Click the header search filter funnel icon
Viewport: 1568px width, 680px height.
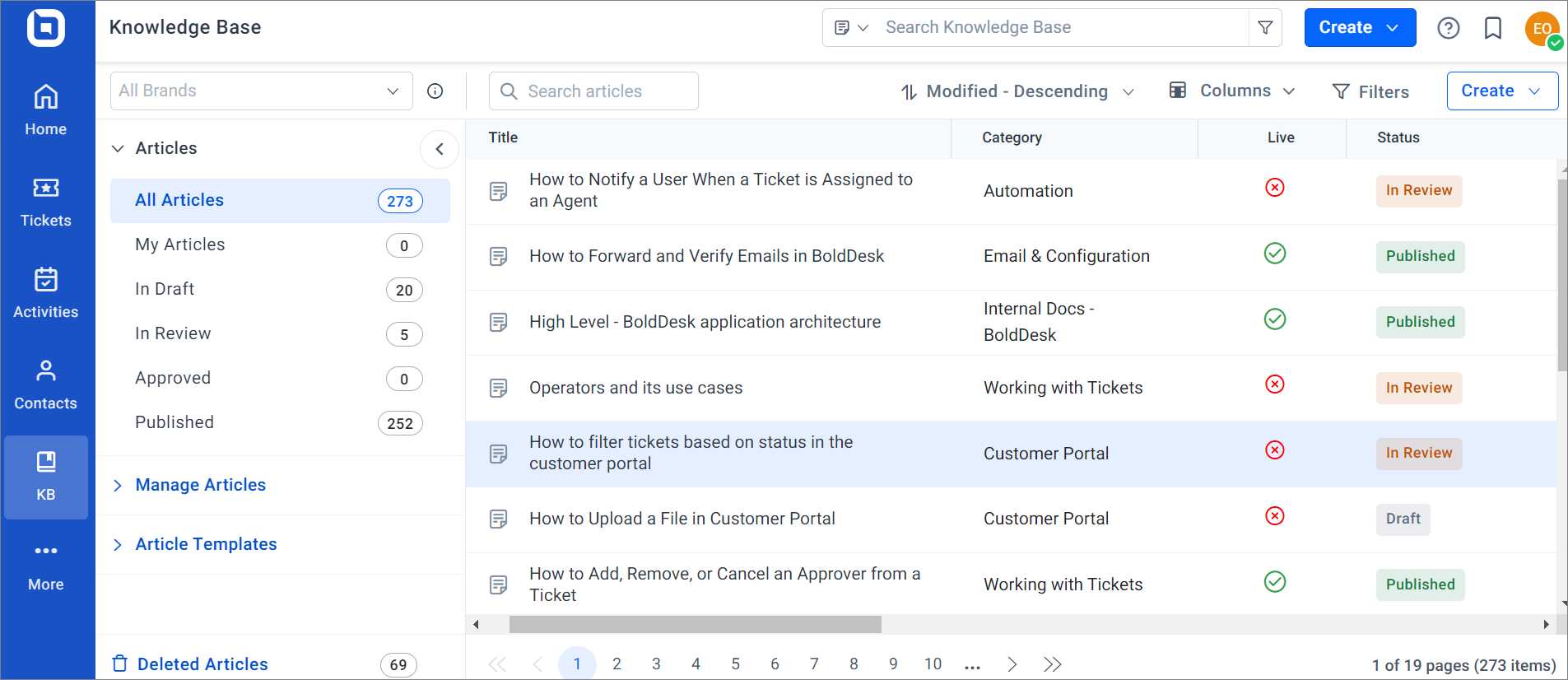[x=1265, y=28]
